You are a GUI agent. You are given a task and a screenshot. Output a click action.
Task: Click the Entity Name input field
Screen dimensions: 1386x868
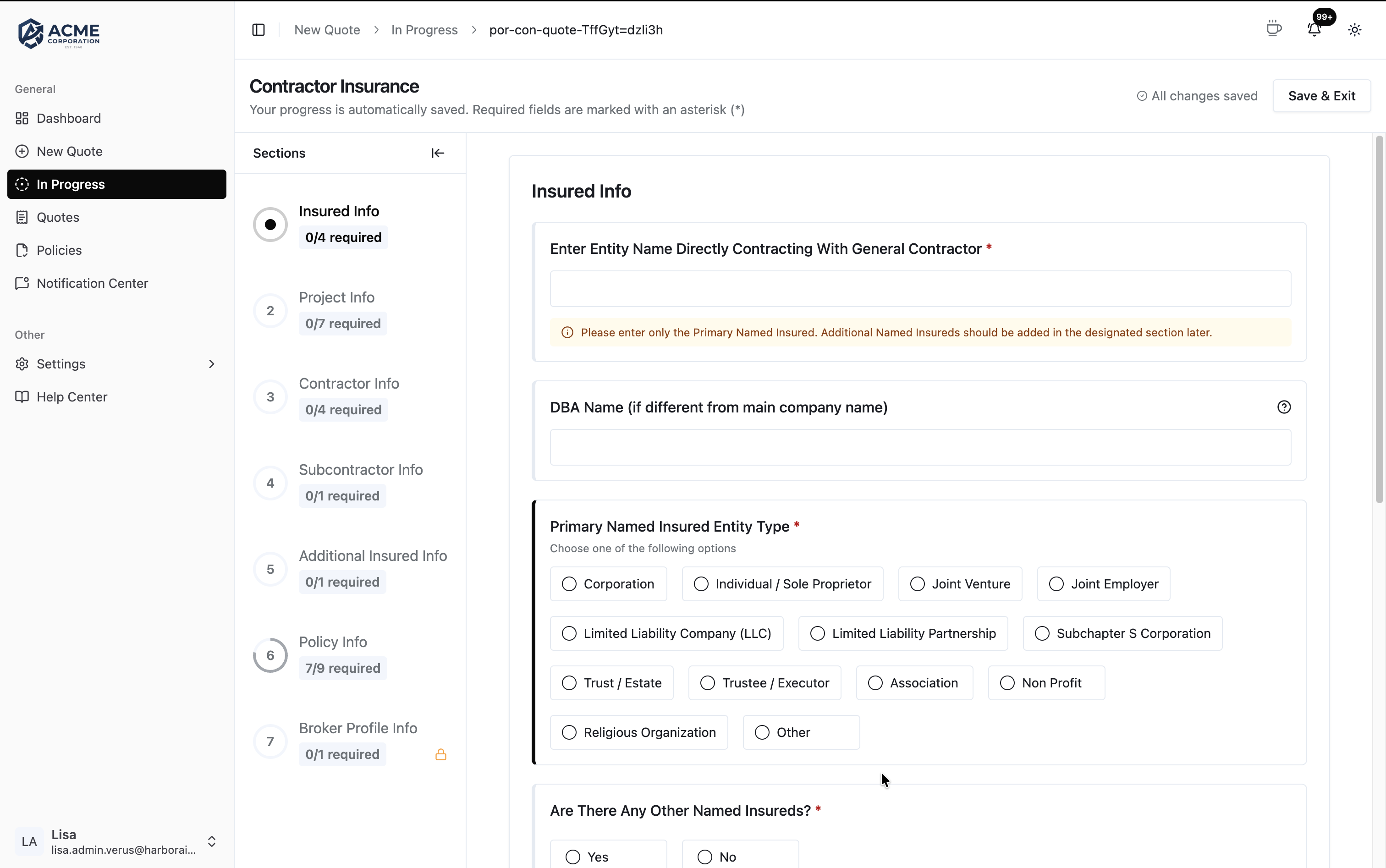(920, 289)
